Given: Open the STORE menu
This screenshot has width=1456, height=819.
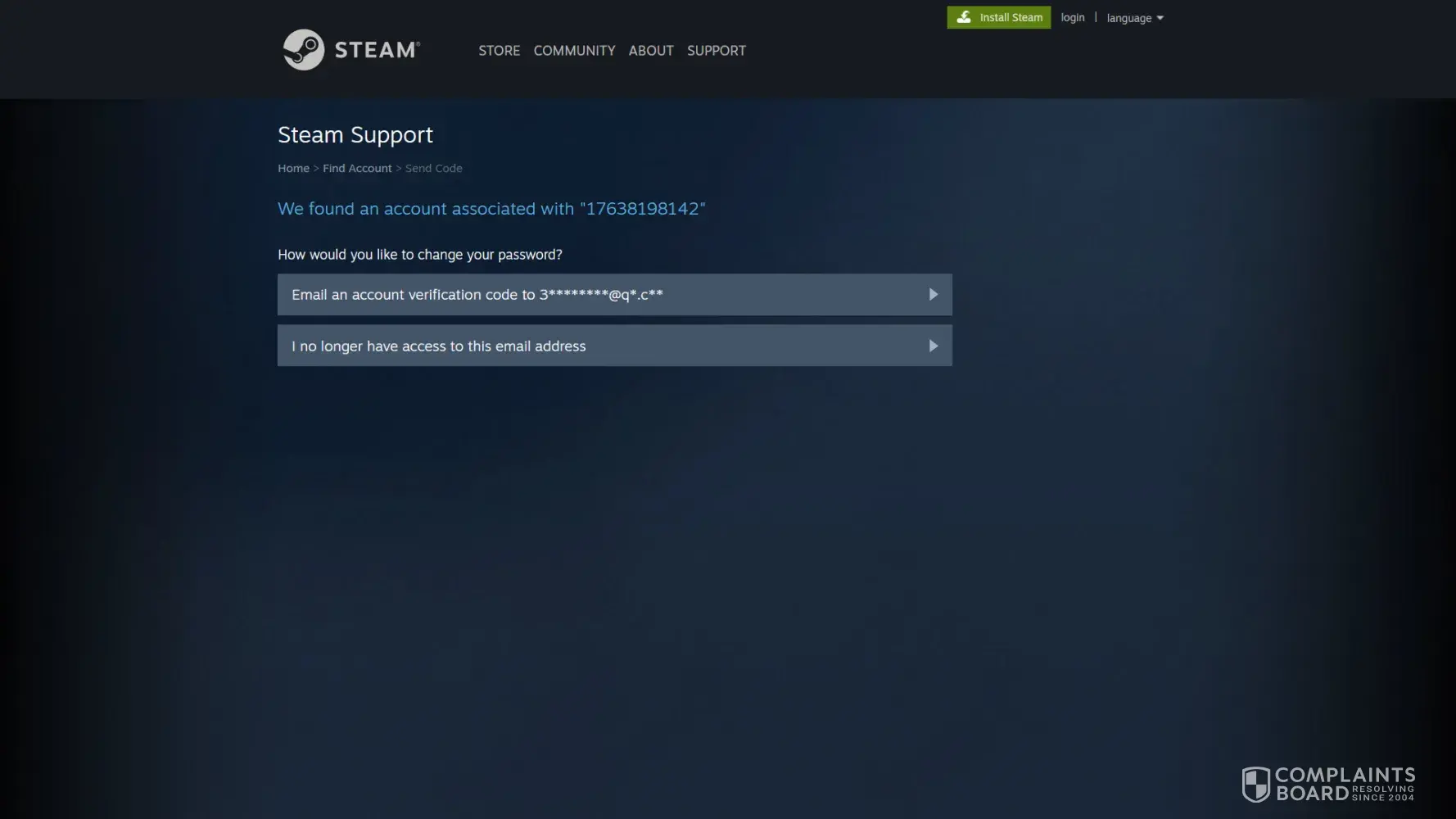Looking at the screenshot, I should click(499, 51).
